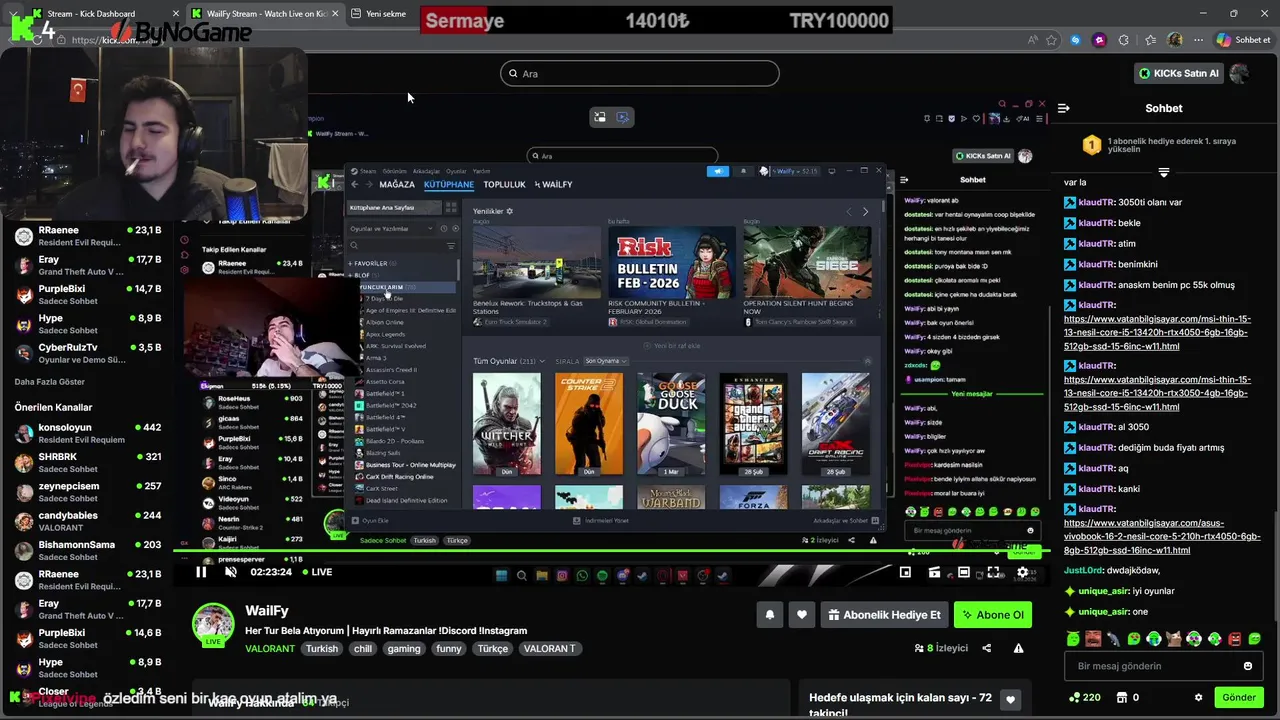This screenshot has width=1280, height=720.
Task: Open Oyunlar ve Yazılımlar dropdown in Steam
Action: click(x=391, y=229)
